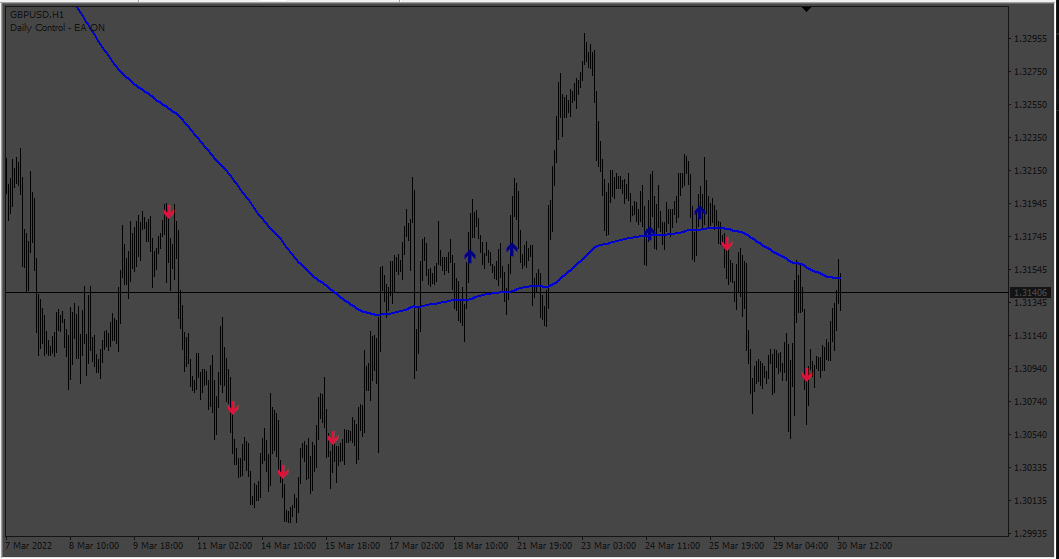Select the lowest red arrow near 14 Mar 10:00
Viewport: 1059px width, 559px height.
click(x=283, y=472)
